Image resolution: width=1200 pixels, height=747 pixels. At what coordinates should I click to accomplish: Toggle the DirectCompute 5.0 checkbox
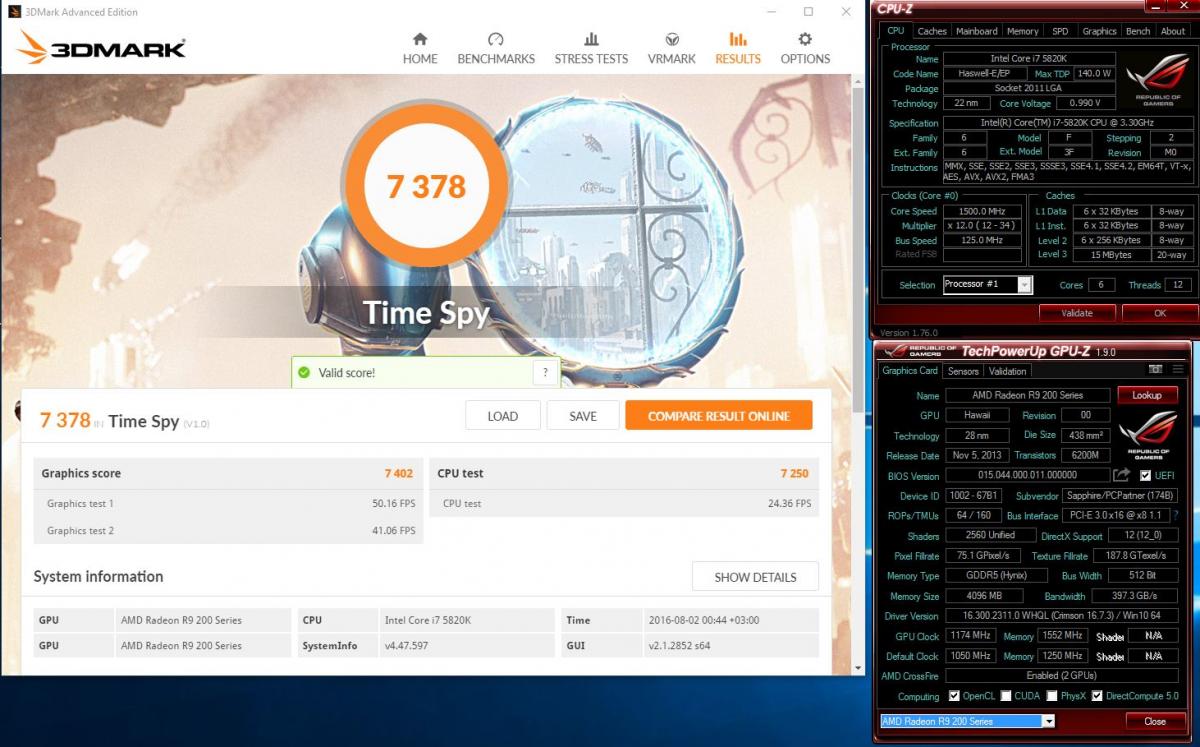pos(1097,696)
